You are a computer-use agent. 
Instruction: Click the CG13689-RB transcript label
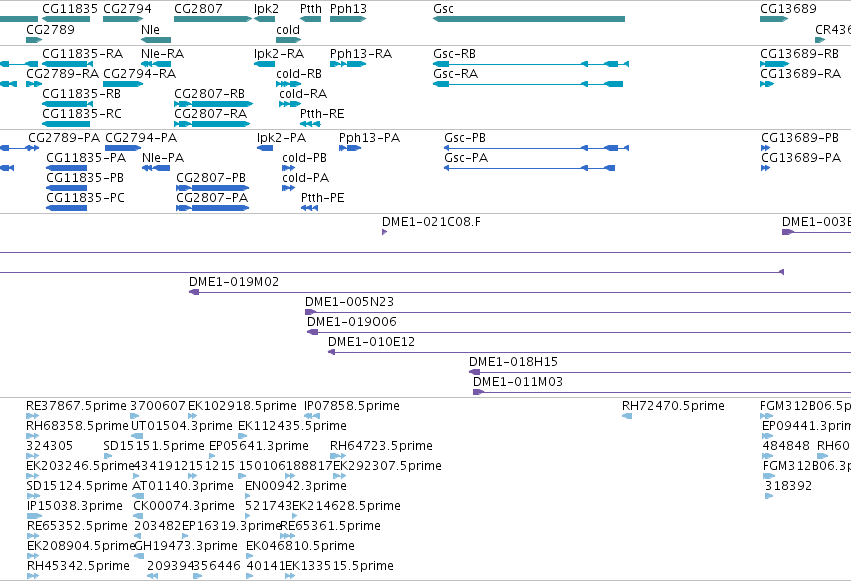pos(799,54)
